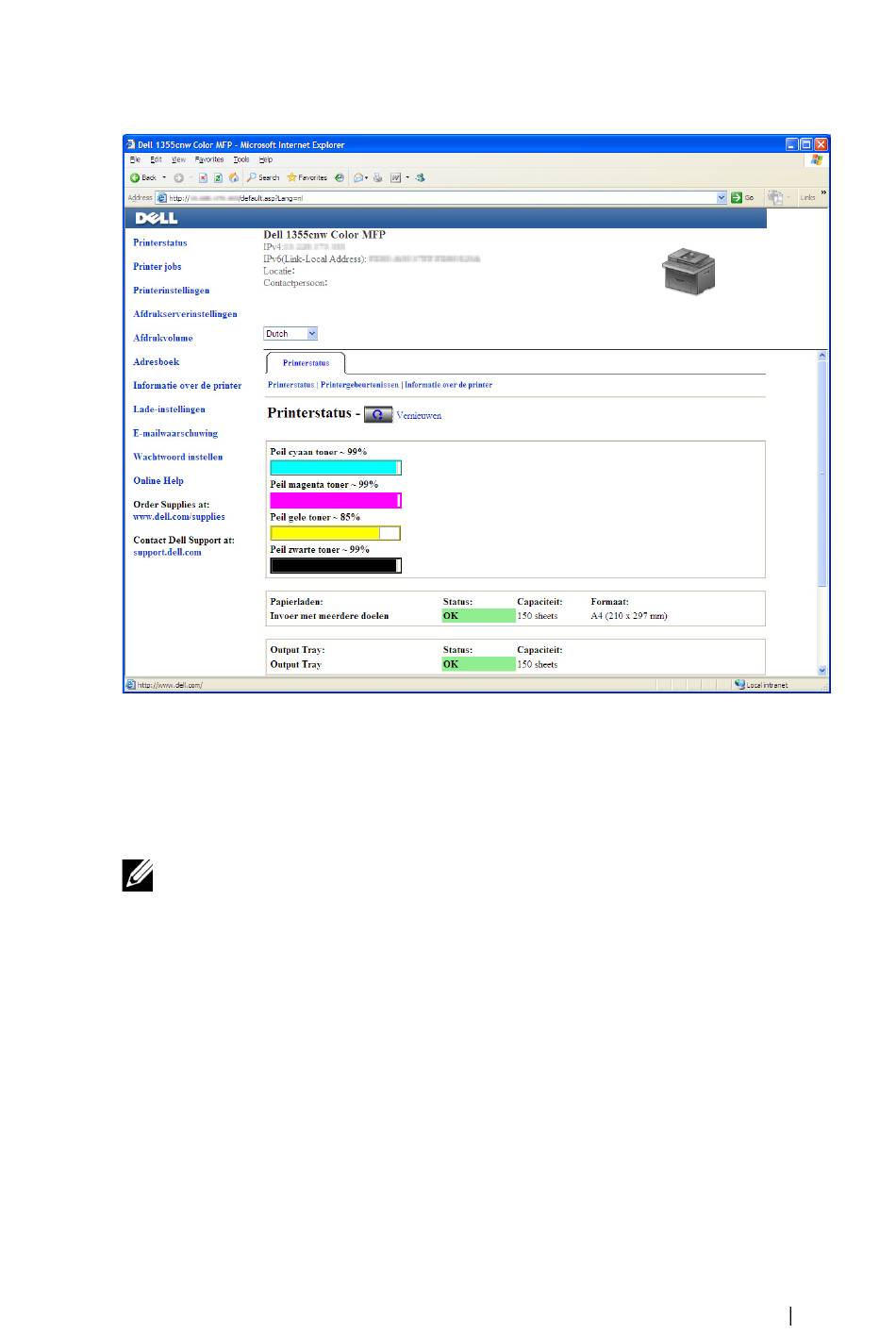Click the support.dell.com link
The width and height of the screenshot is (896, 1334).
click(167, 553)
